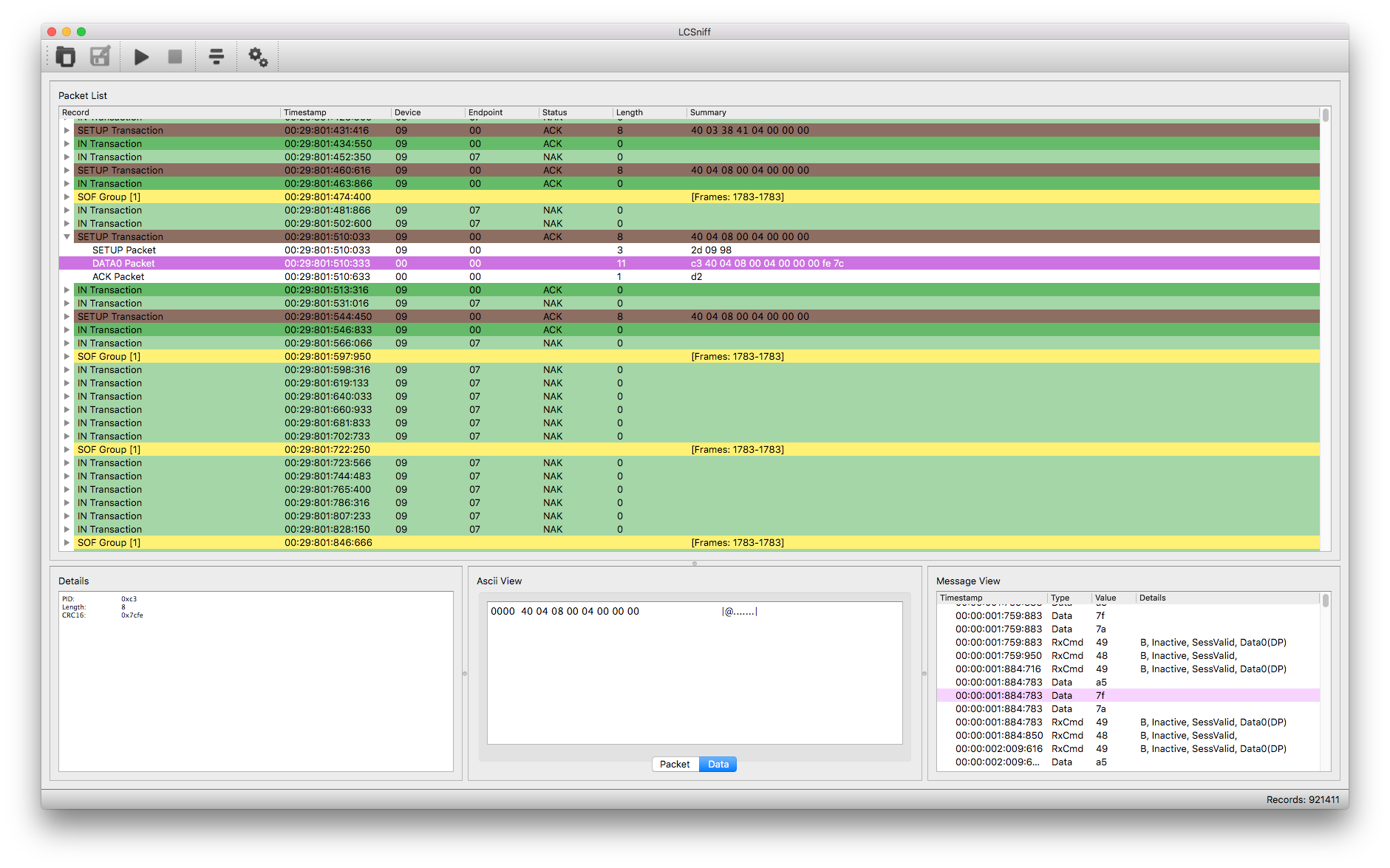Click the hex bytes in Ascii View
The width and height of the screenshot is (1390, 868).
[580, 612]
